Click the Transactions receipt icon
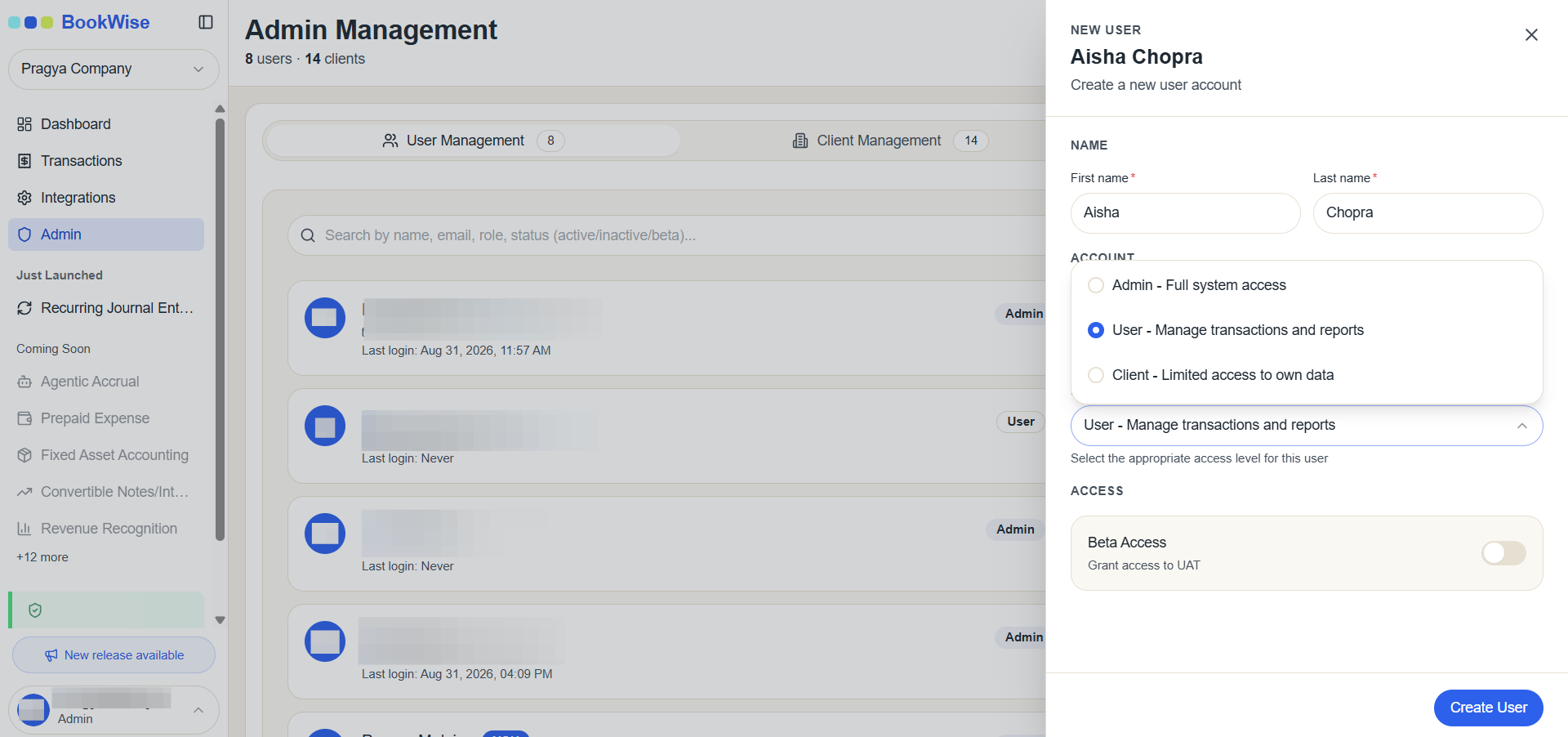This screenshot has height=737, width=1568. (x=24, y=161)
